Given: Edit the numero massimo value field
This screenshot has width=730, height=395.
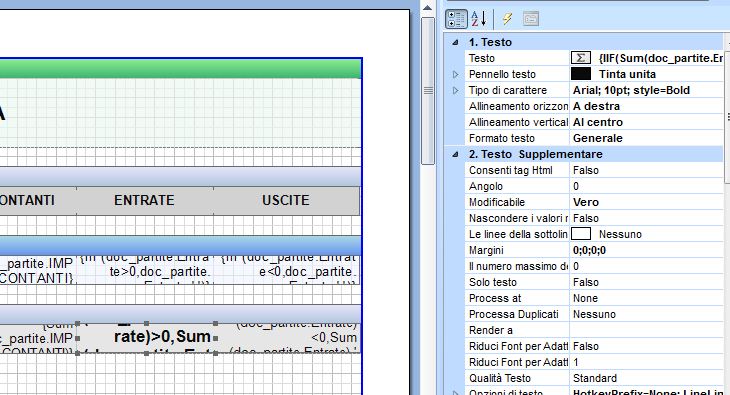Looking at the screenshot, I should (x=647, y=266).
